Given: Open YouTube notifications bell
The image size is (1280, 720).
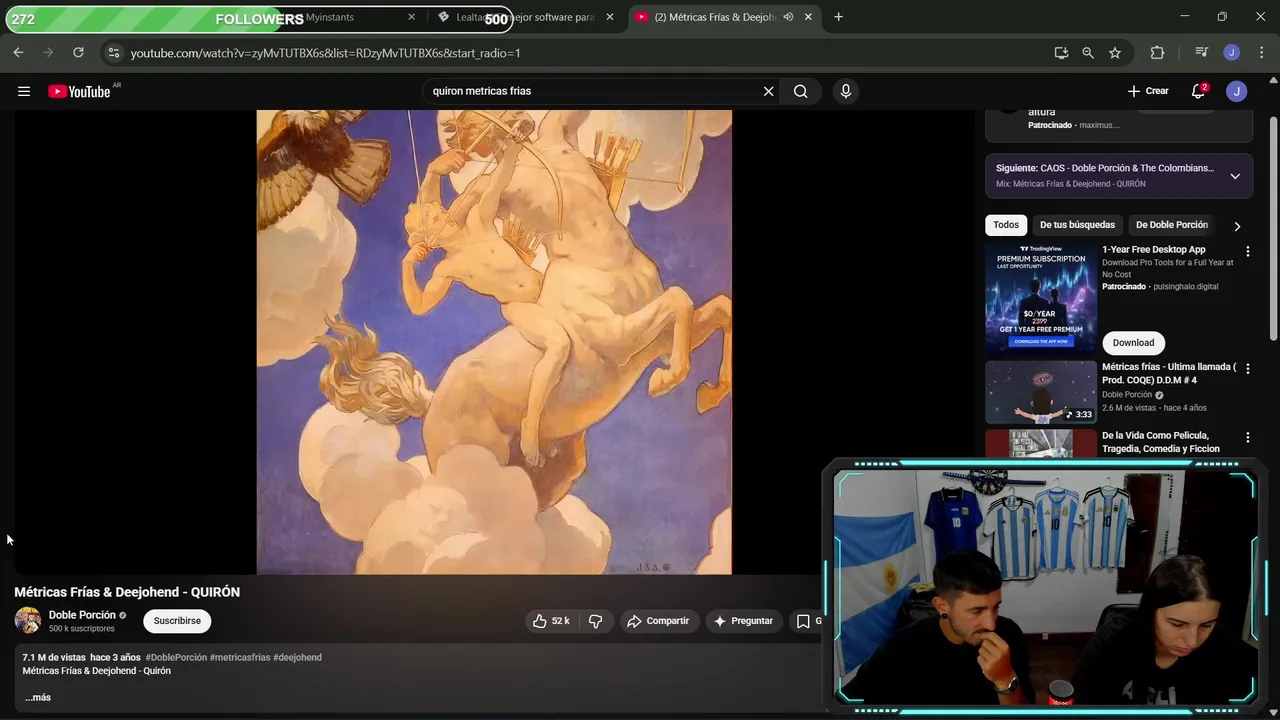Looking at the screenshot, I should coord(1198,91).
